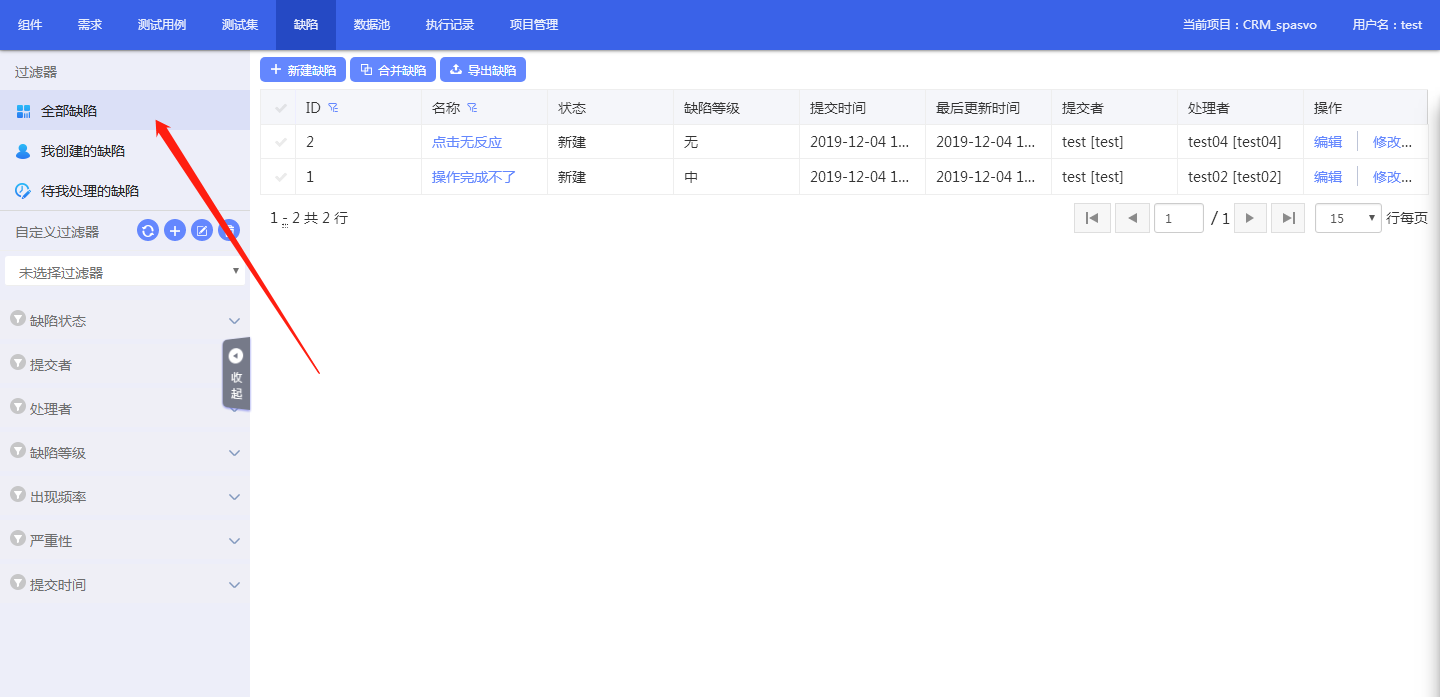The width and height of the screenshot is (1440, 697).
Task: Open the defect link 点击无反应
Action: pos(467,143)
